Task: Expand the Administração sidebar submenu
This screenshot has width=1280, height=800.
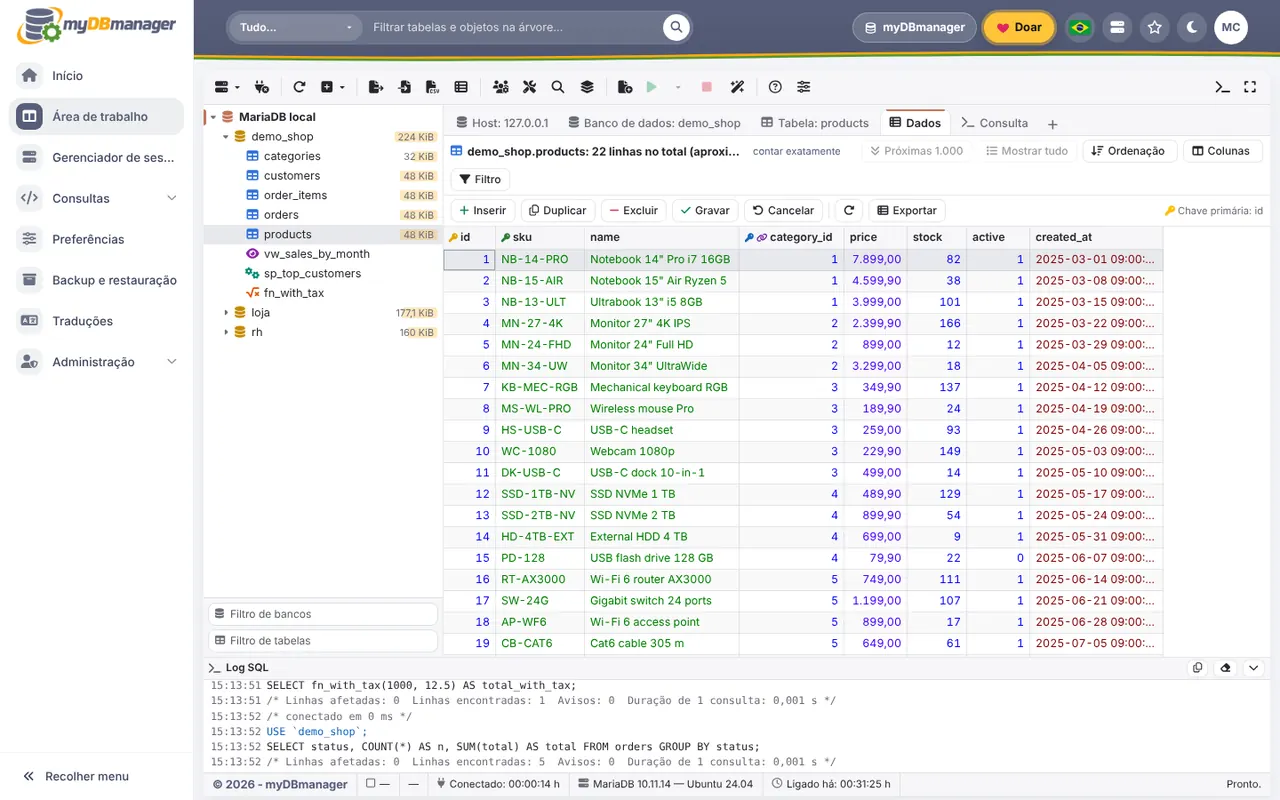Action: (x=171, y=362)
